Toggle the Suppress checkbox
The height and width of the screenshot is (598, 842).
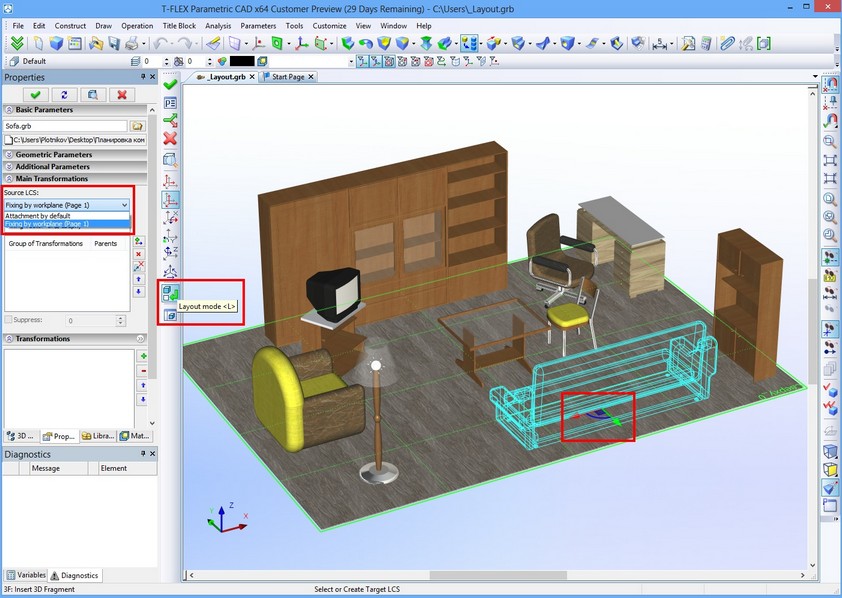pos(9,320)
